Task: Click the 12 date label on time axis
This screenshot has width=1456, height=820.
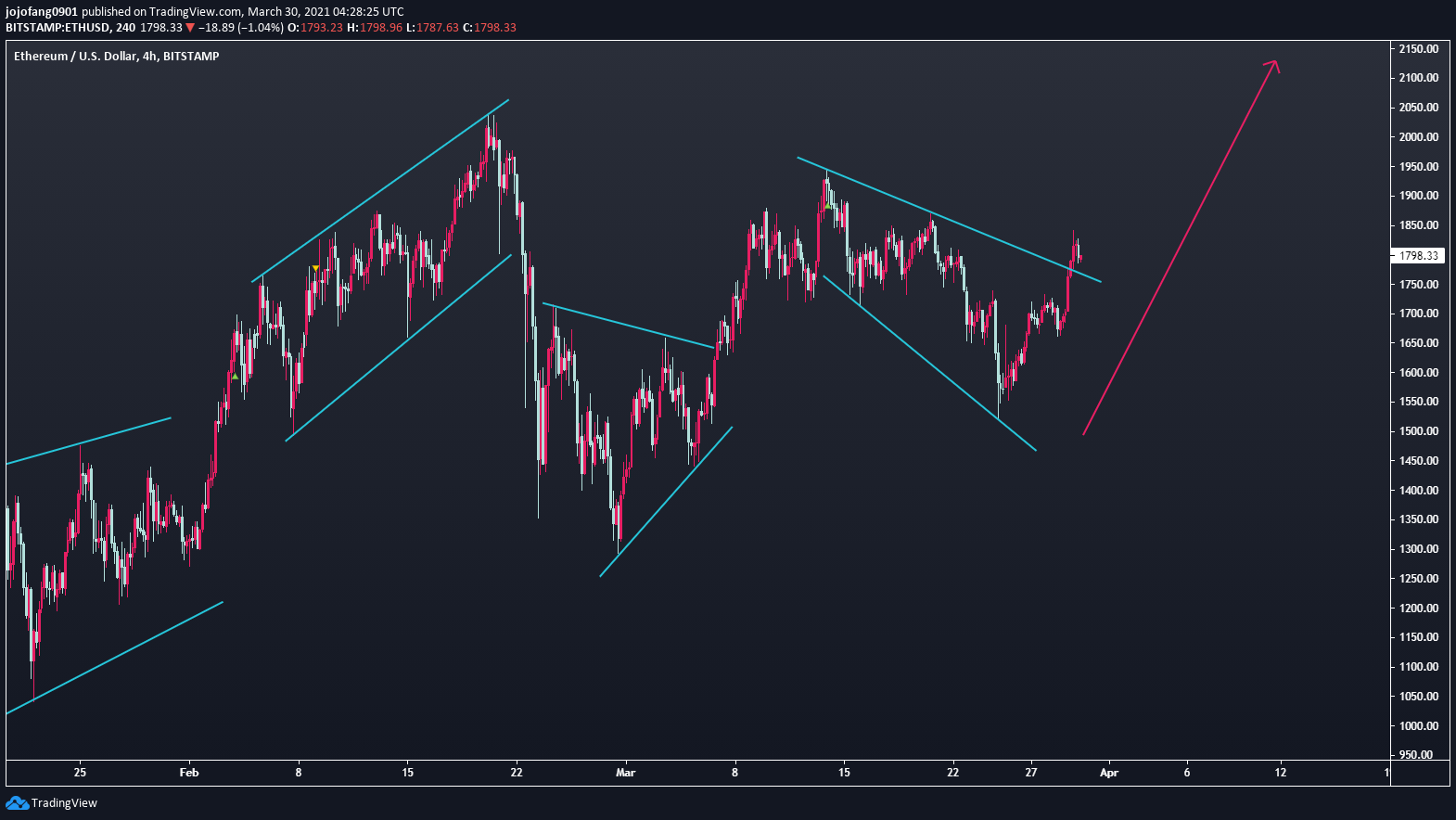Action: (1281, 773)
